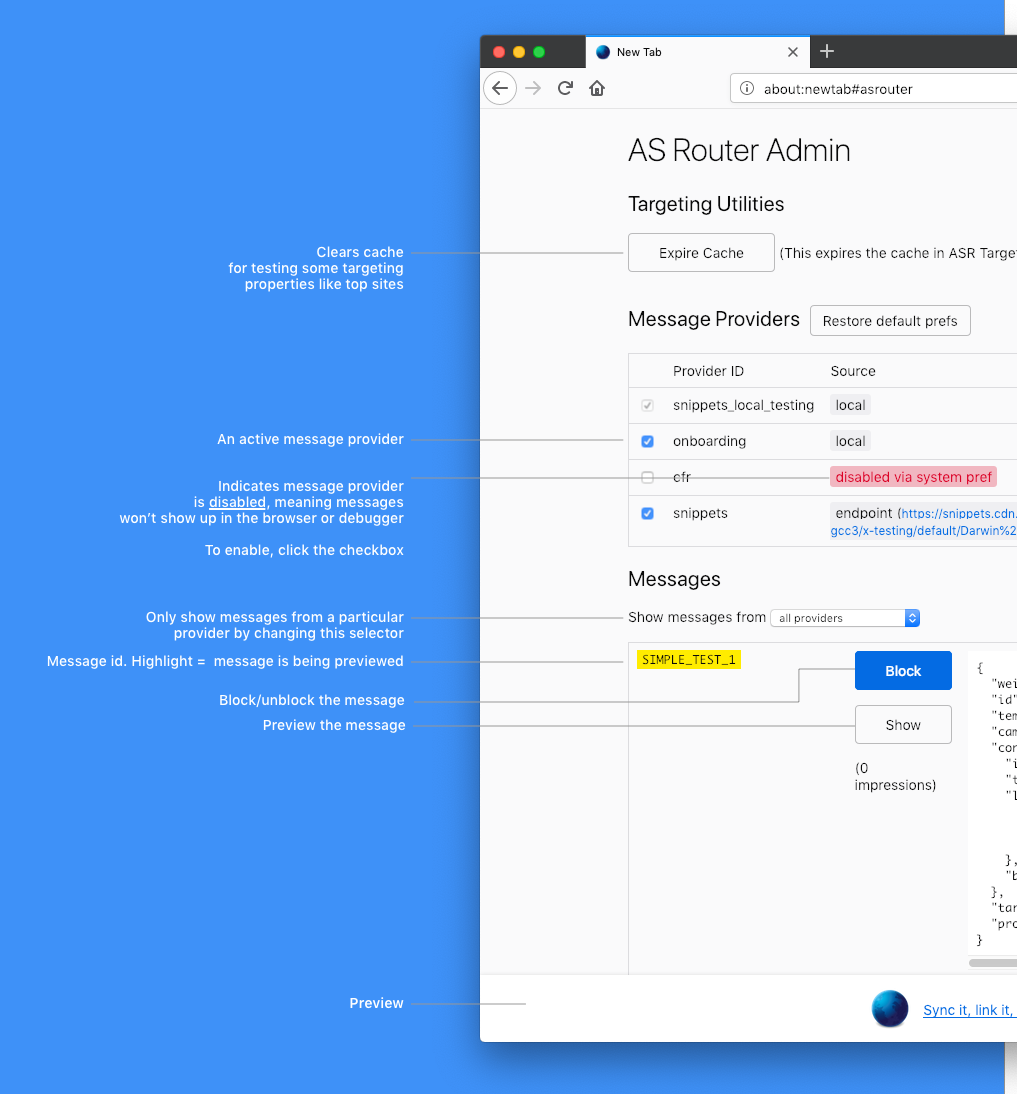Click the forward navigation arrow
Image resolution: width=1017 pixels, height=1094 pixels.
click(532, 88)
